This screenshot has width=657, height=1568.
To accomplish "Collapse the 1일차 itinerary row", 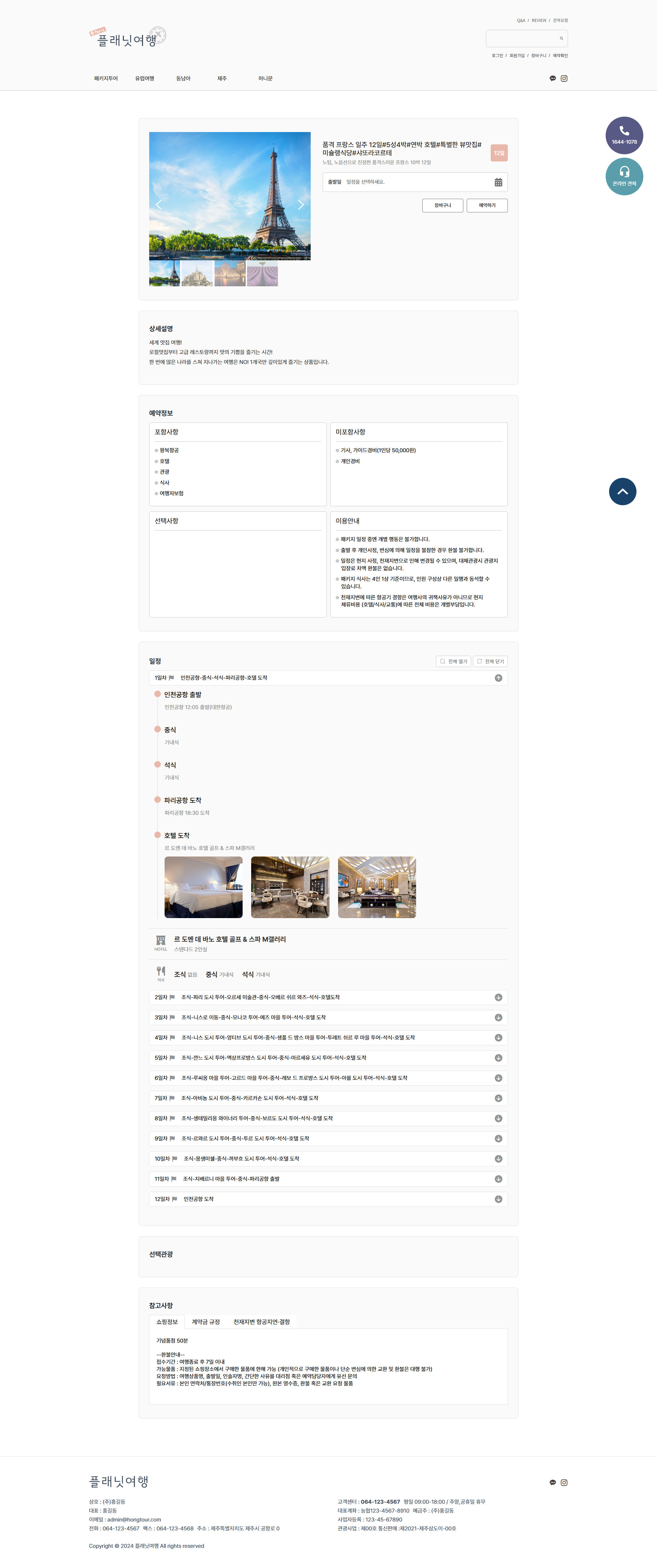I will click(x=498, y=678).
